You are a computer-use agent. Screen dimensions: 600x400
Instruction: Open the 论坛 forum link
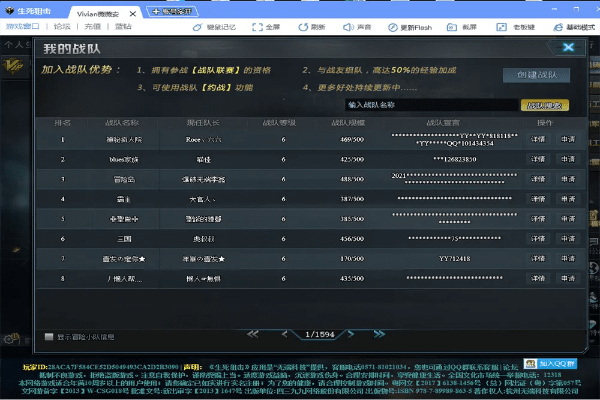pyautogui.click(x=62, y=26)
